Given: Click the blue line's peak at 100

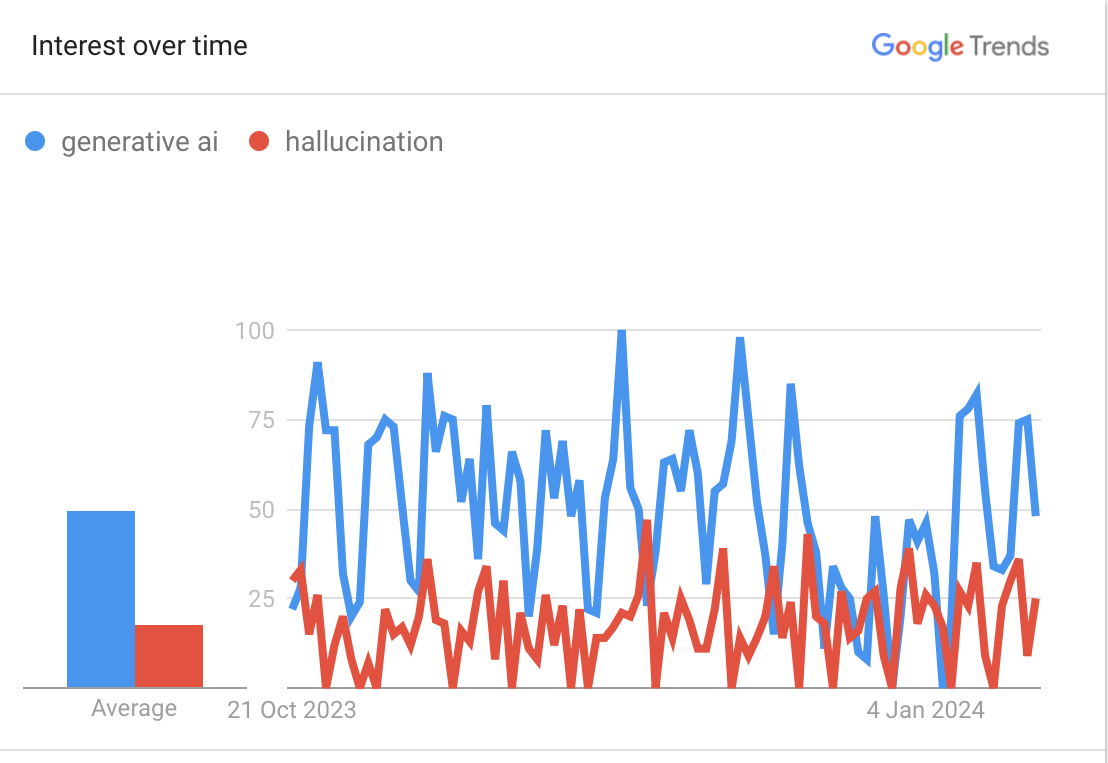Looking at the screenshot, I should pyautogui.click(x=622, y=331).
